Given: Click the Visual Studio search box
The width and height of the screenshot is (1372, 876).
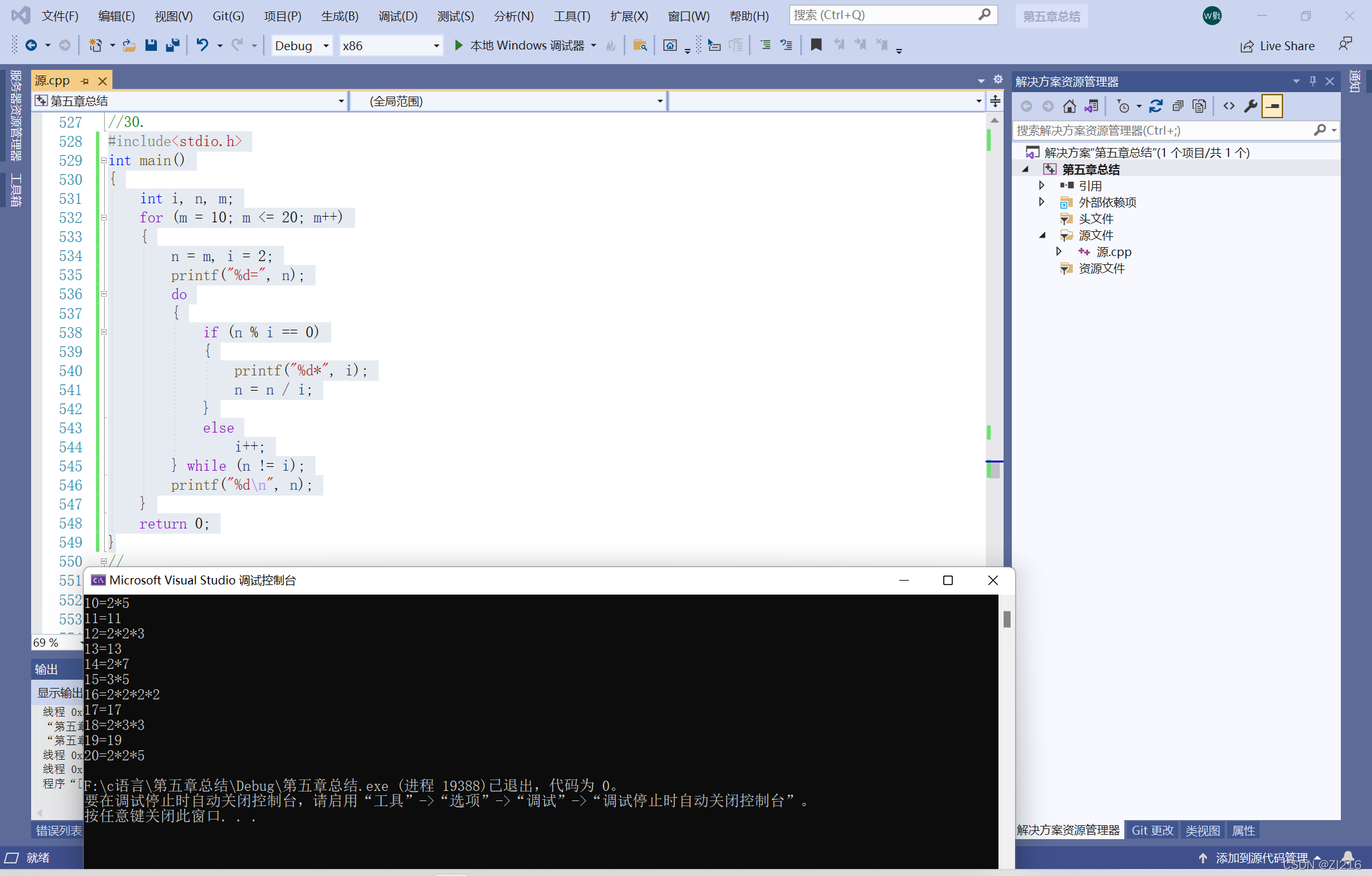Looking at the screenshot, I should pyautogui.click(x=893, y=15).
